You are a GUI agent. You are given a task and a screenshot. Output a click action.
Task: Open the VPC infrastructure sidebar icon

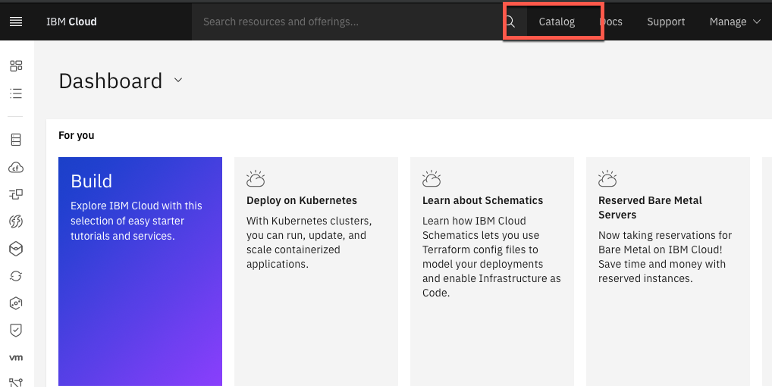(16, 194)
